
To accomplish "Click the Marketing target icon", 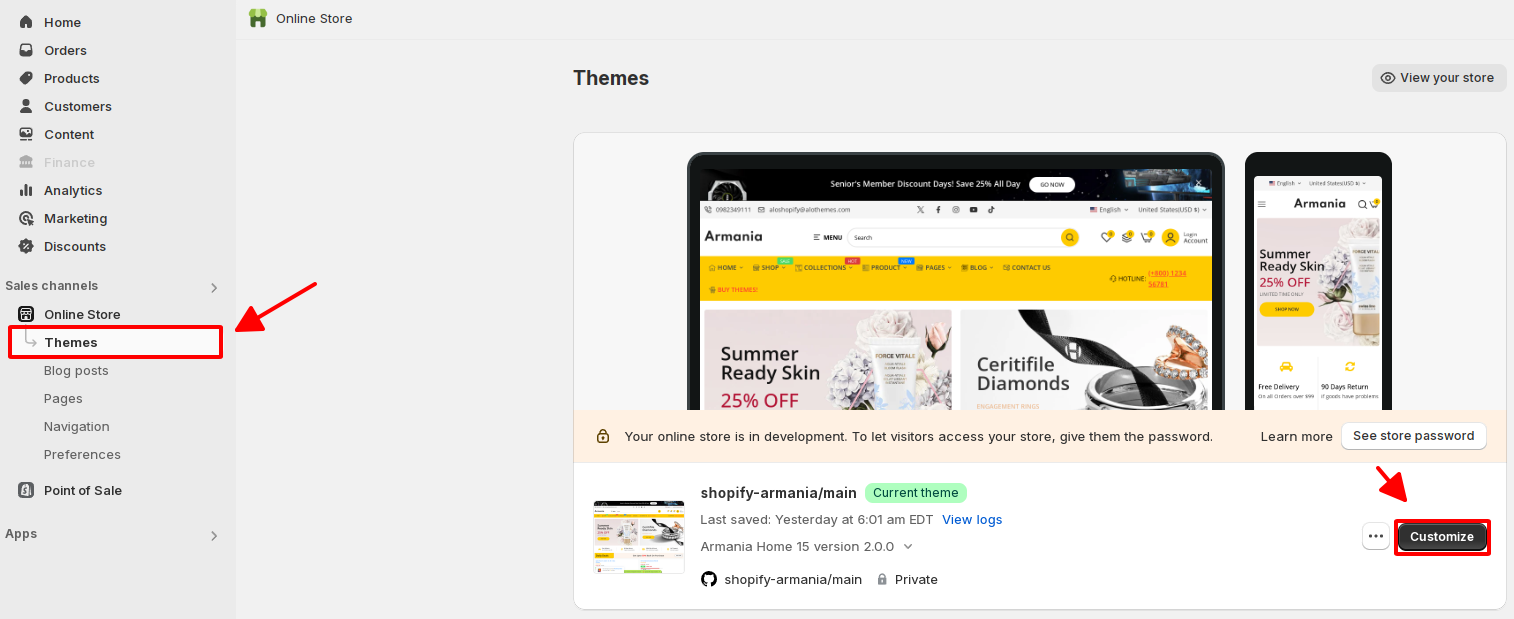I will 26,218.
